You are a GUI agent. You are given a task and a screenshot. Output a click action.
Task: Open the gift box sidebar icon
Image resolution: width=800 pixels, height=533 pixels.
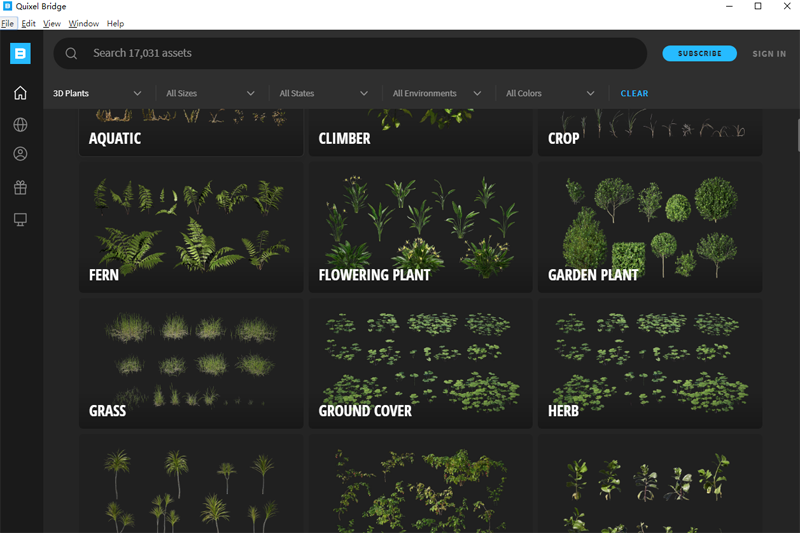tap(20, 188)
